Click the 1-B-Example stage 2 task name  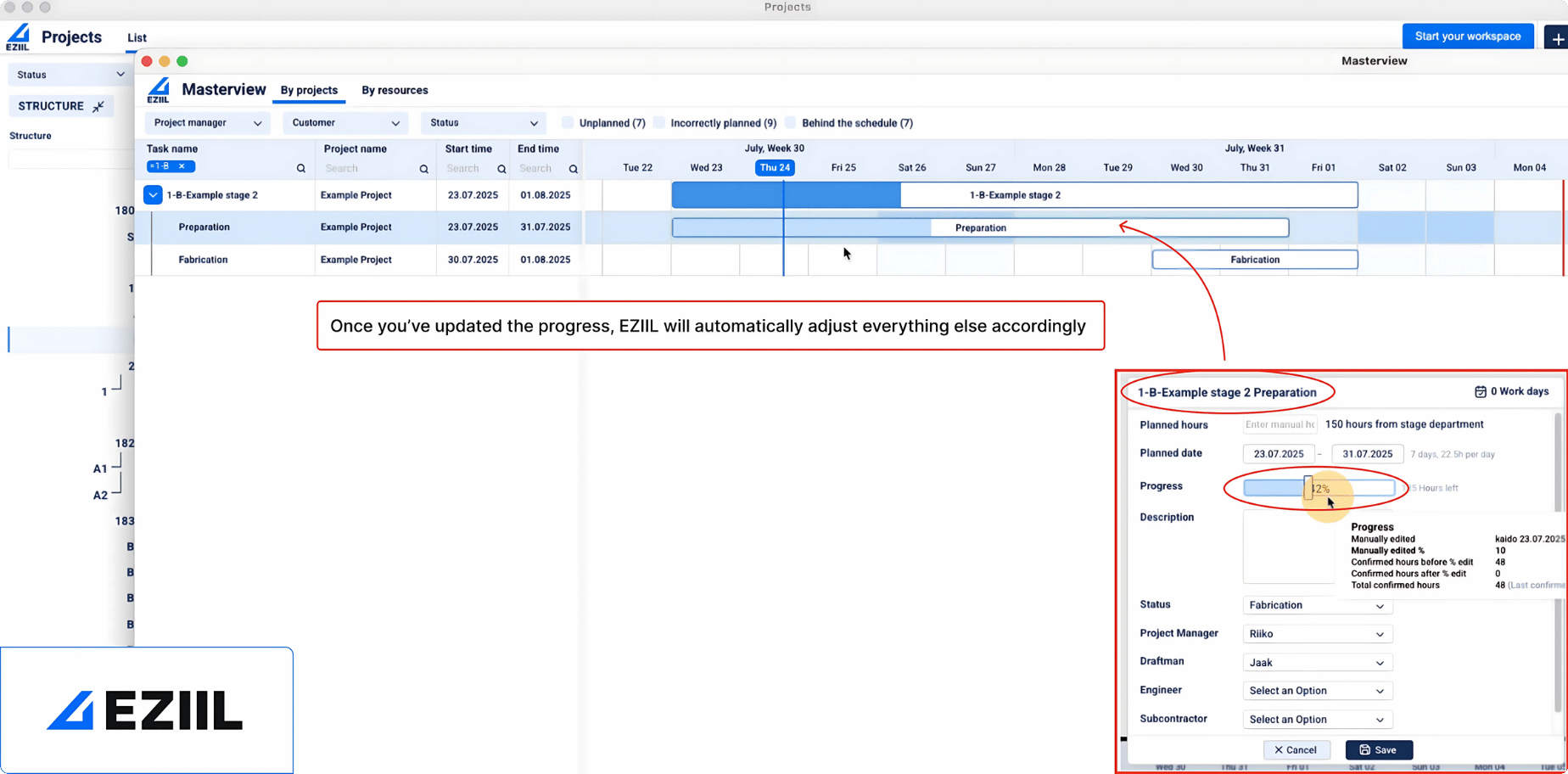212,195
